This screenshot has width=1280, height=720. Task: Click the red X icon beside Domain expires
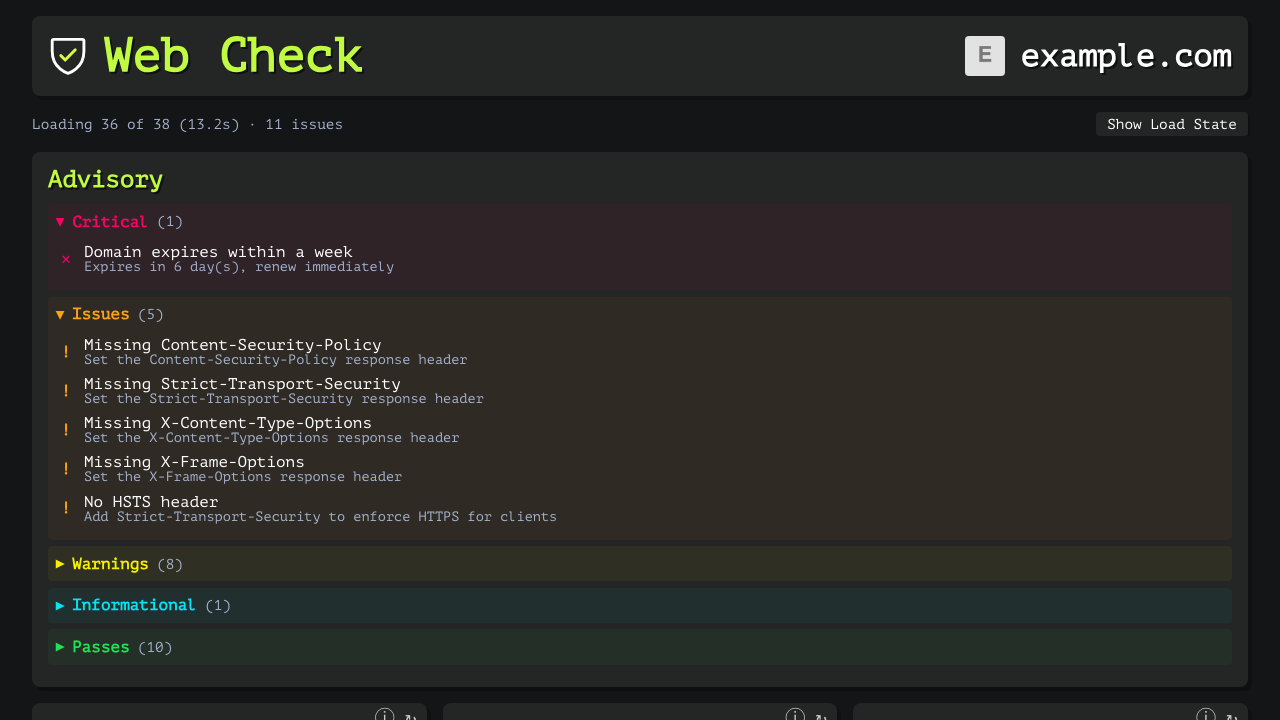pyautogui.click(x=66, y=259)
